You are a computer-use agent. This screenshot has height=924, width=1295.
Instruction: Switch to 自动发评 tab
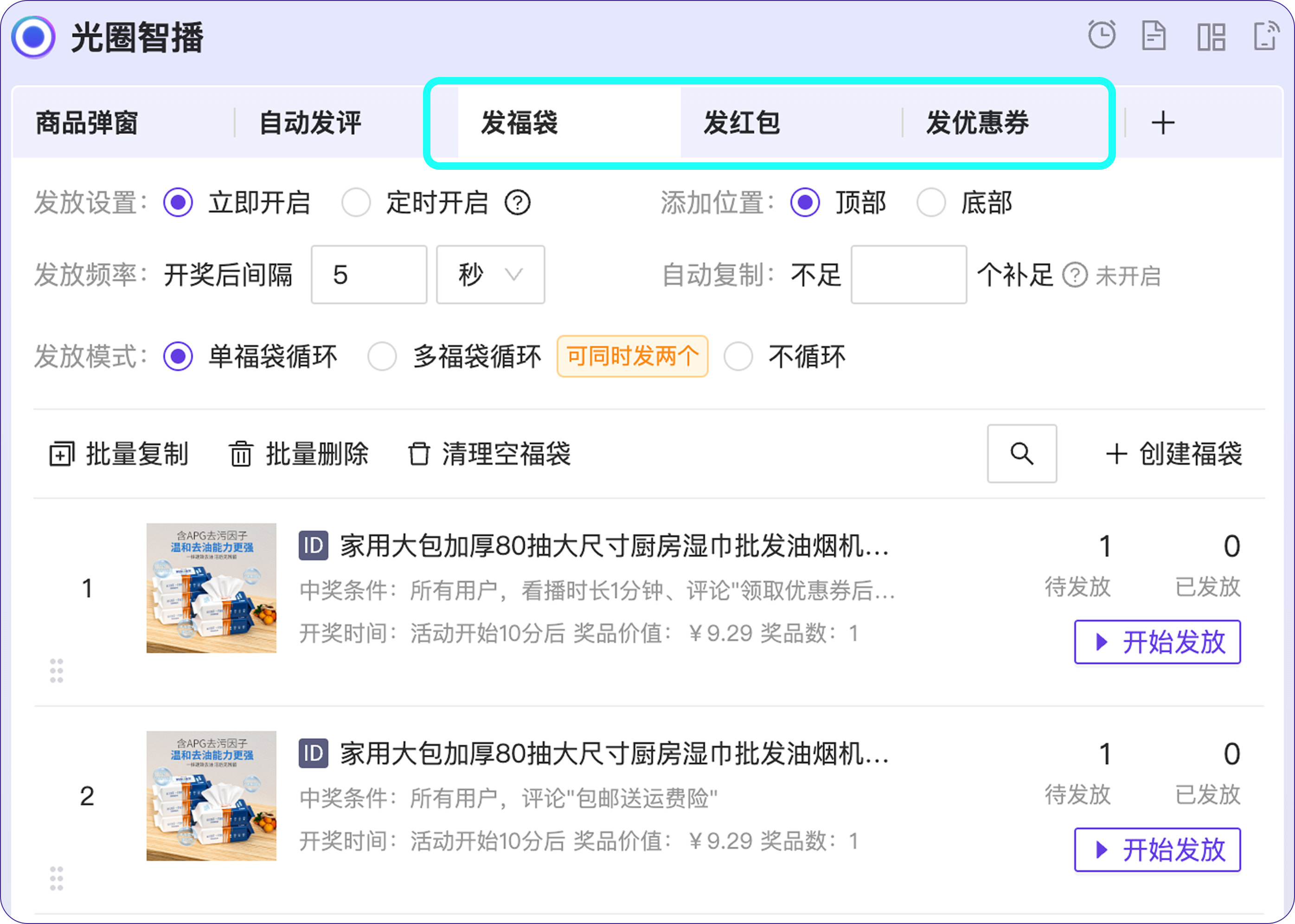pyautogui.click(x=310, y=123)
